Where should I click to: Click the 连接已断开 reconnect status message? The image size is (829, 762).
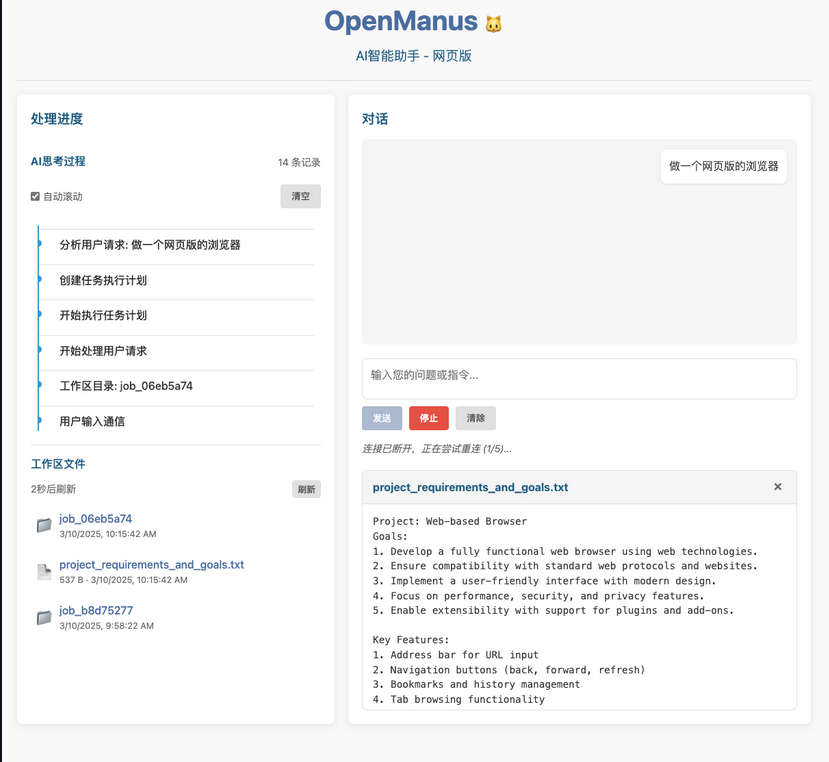click(x=437, y=449)
